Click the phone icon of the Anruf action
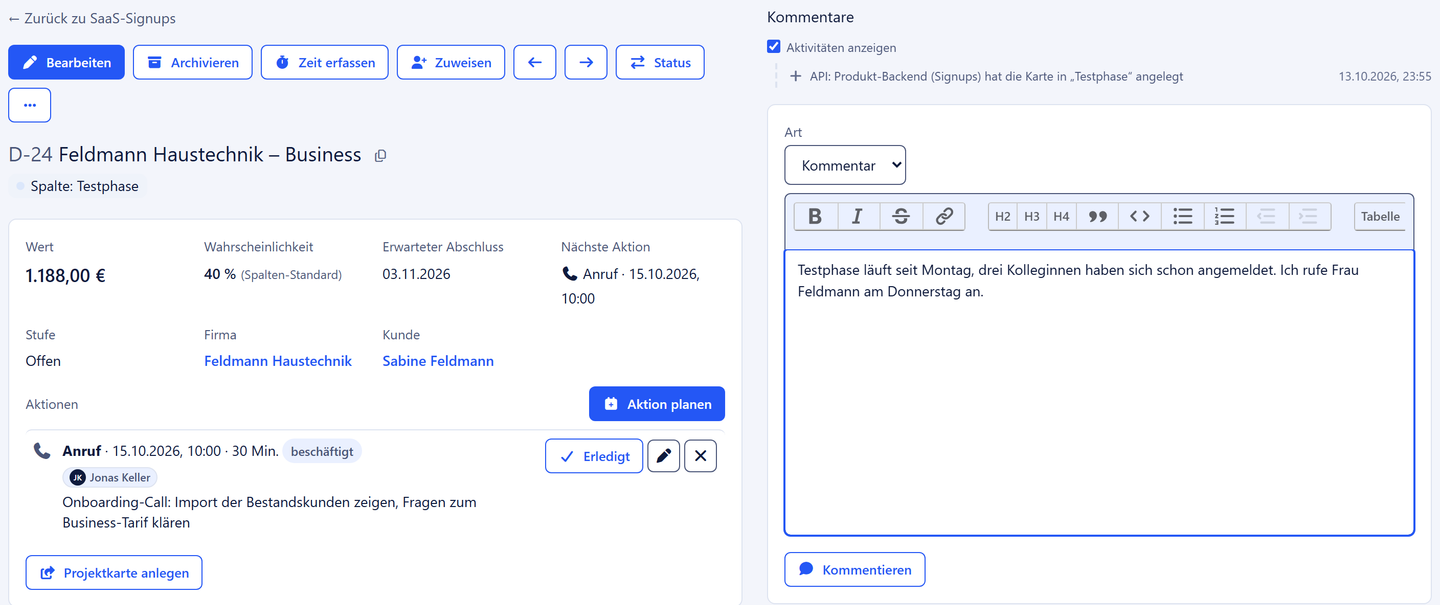The image size is (1440, 605). 42,451
